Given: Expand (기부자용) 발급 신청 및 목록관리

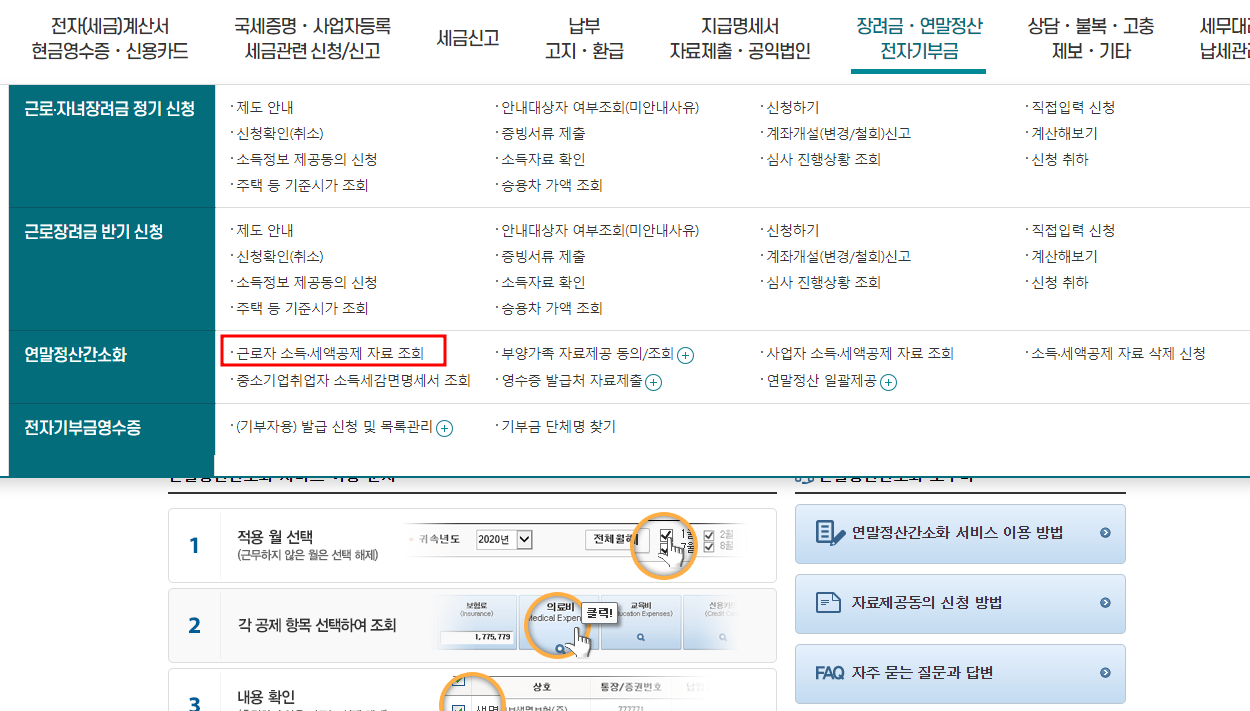Looking at the screenshot, I should 442,427.
